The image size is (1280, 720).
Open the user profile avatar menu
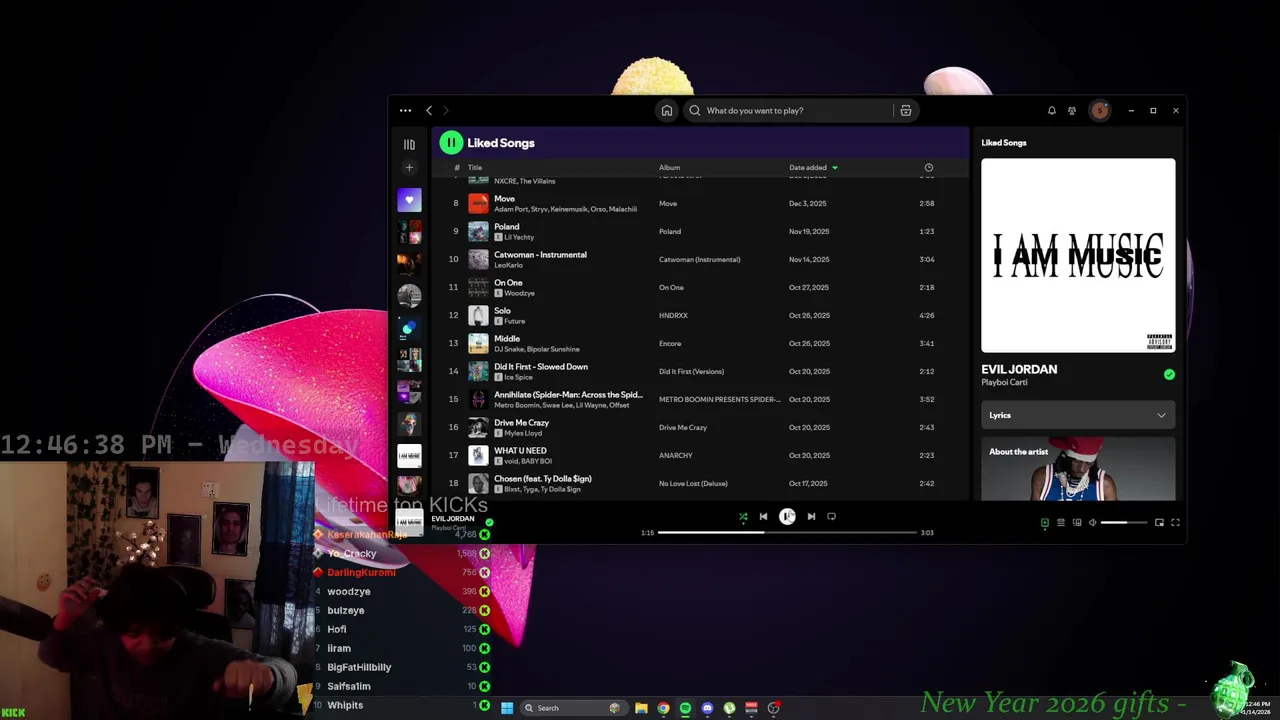pyautogui.click(x=1100, y=111)
